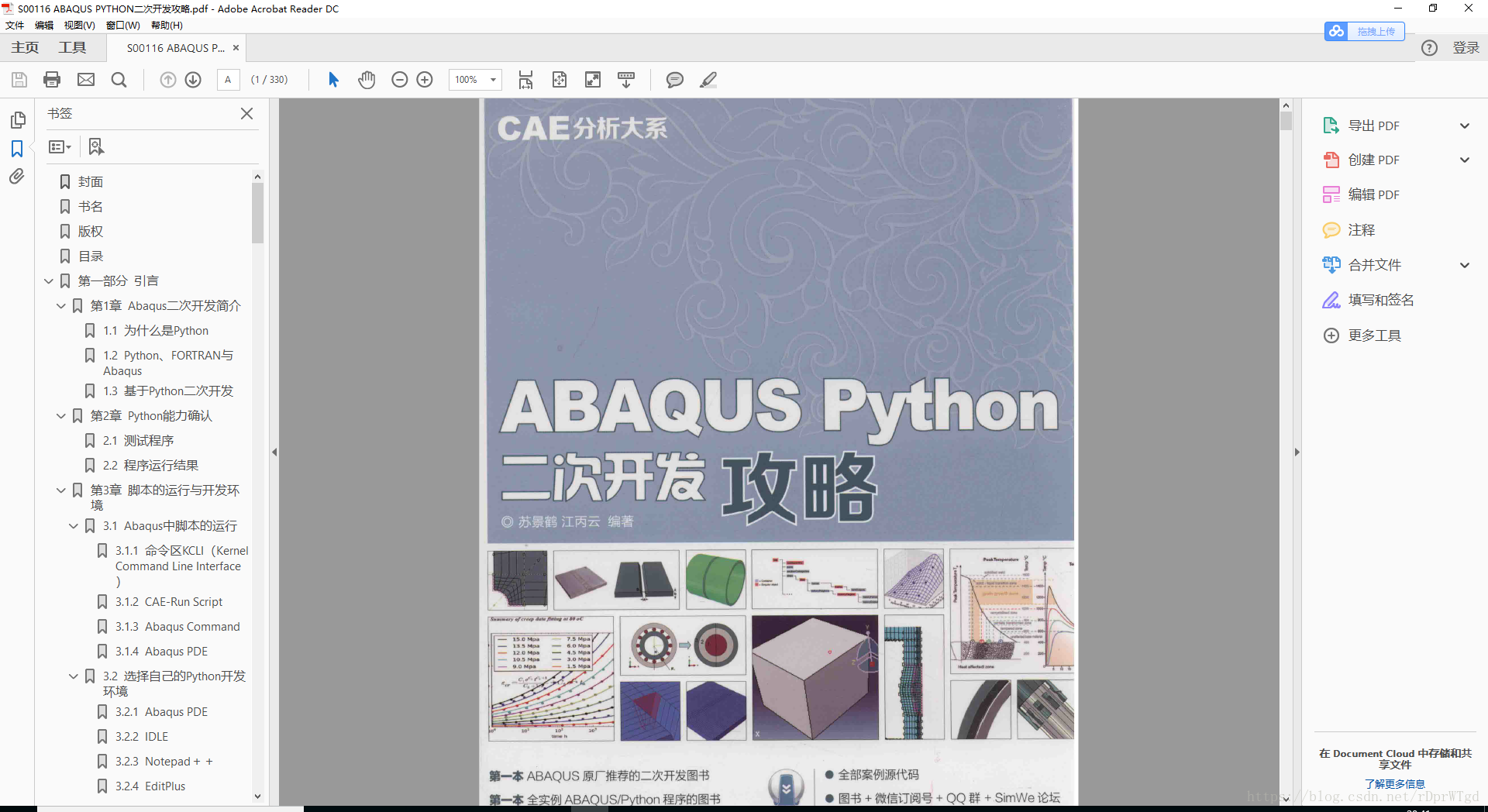This screenshot has width=1488, height=812.
Task: Open the 编辑 menu
Action: coord(44,26)
